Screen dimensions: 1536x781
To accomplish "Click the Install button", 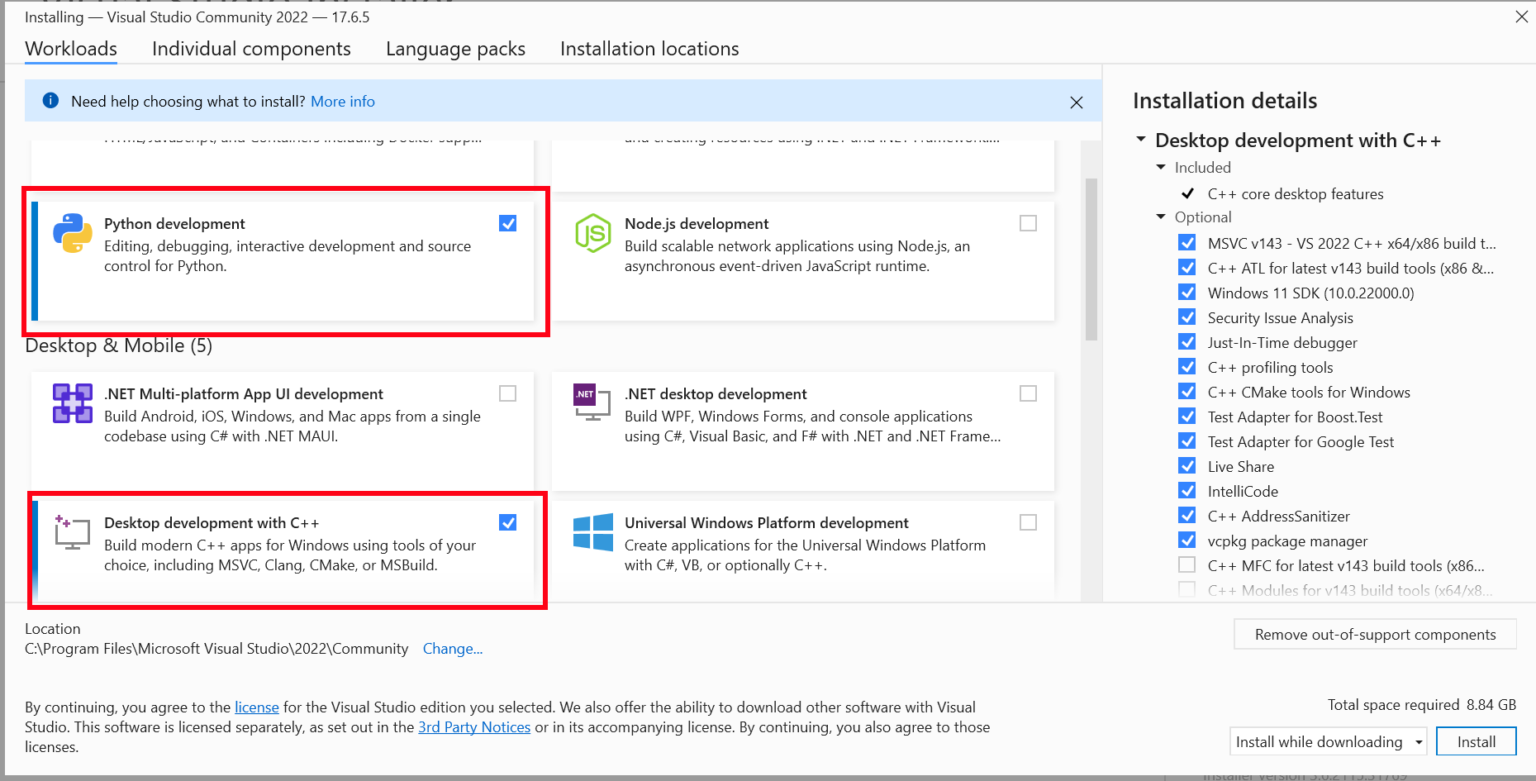I will (1476, 742).
